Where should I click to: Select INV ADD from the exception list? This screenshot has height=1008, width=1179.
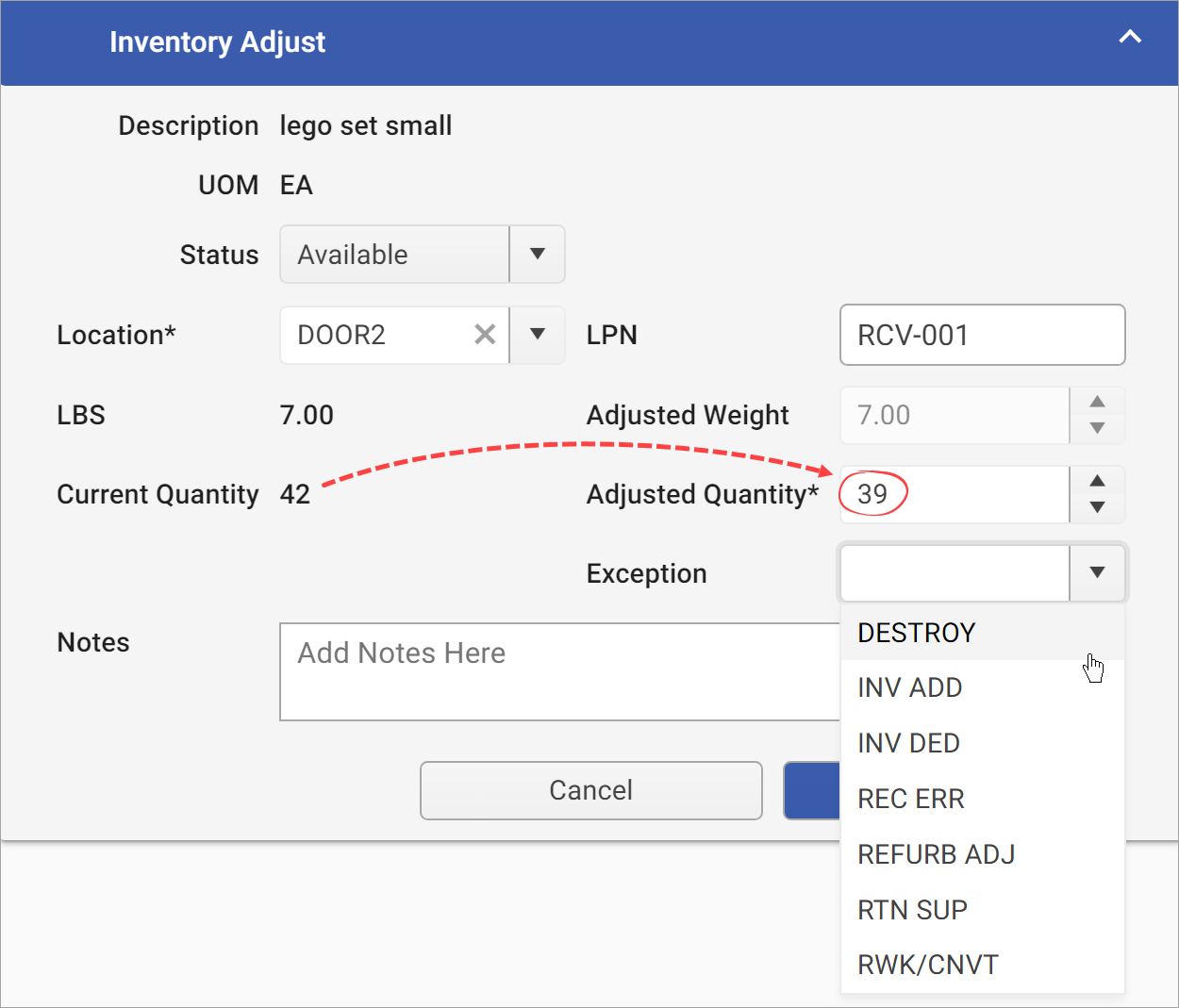[909, 687]
